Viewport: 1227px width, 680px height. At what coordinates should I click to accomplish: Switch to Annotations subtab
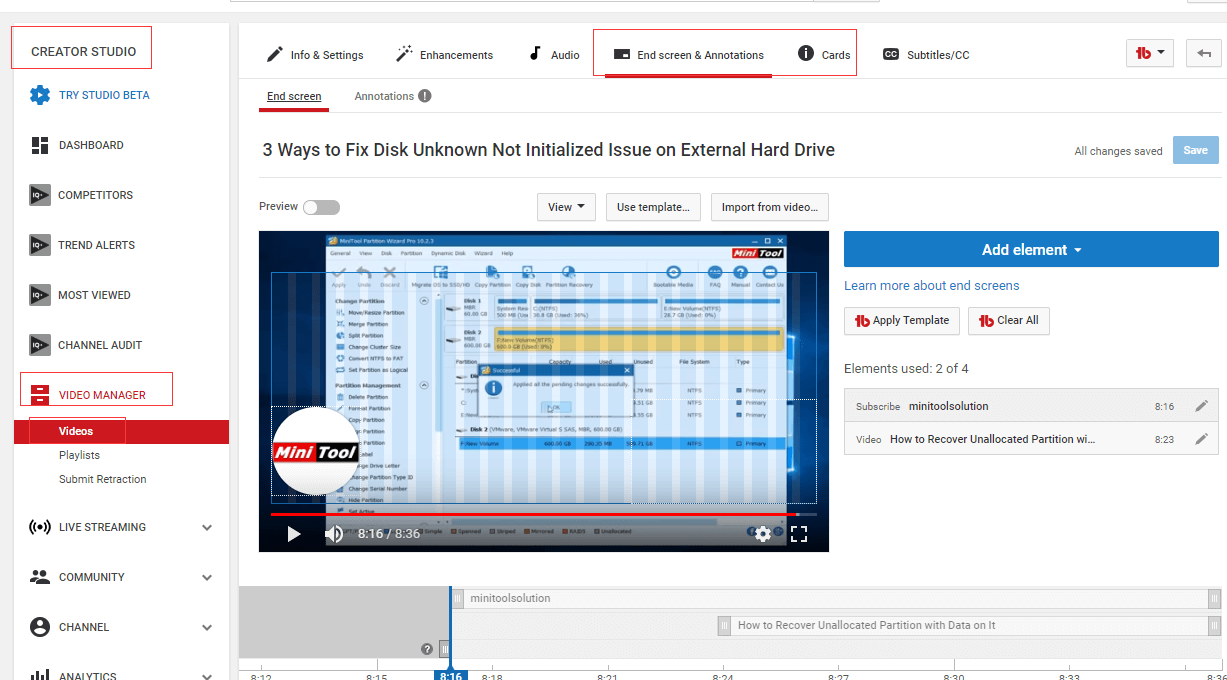click(x=384, y=97)
